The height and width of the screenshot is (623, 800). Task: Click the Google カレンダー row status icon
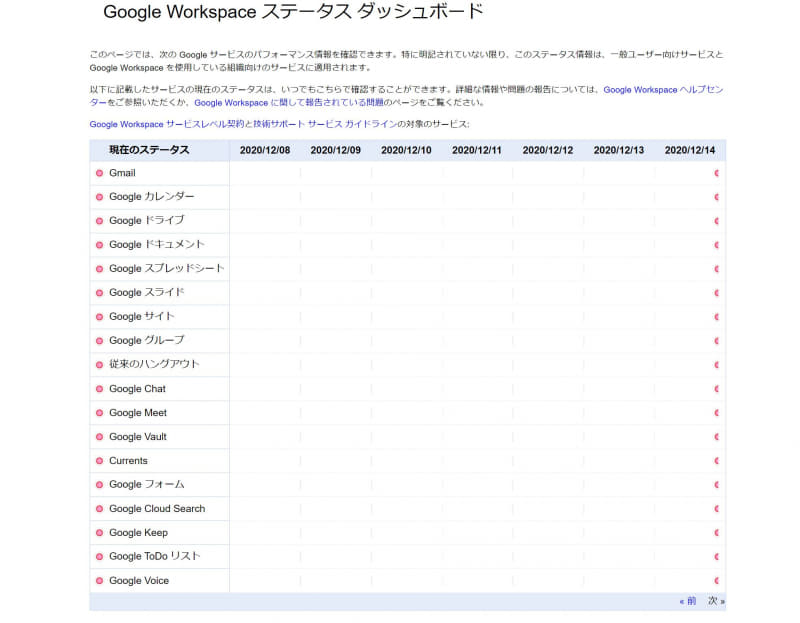click(99, 197)
